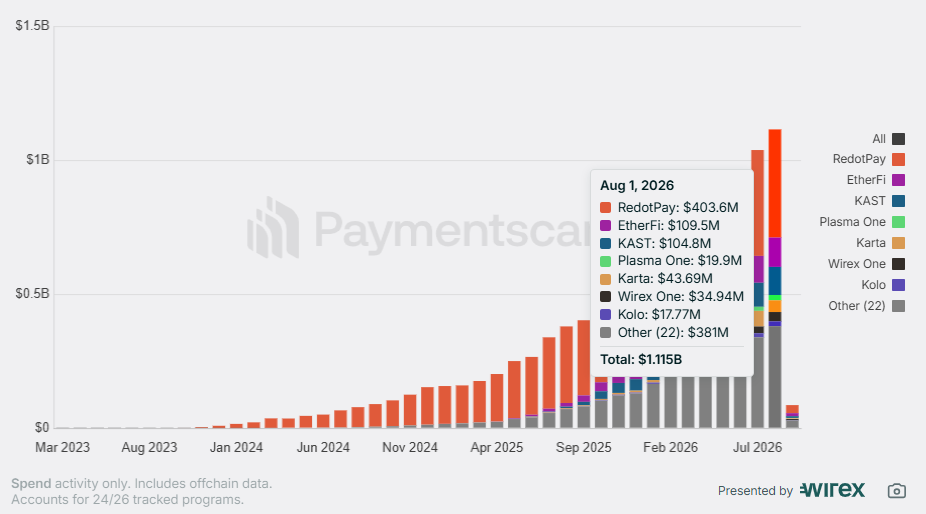
Task: Click the 'Feb 2026' x-axis label
Action: click(670, 448)
